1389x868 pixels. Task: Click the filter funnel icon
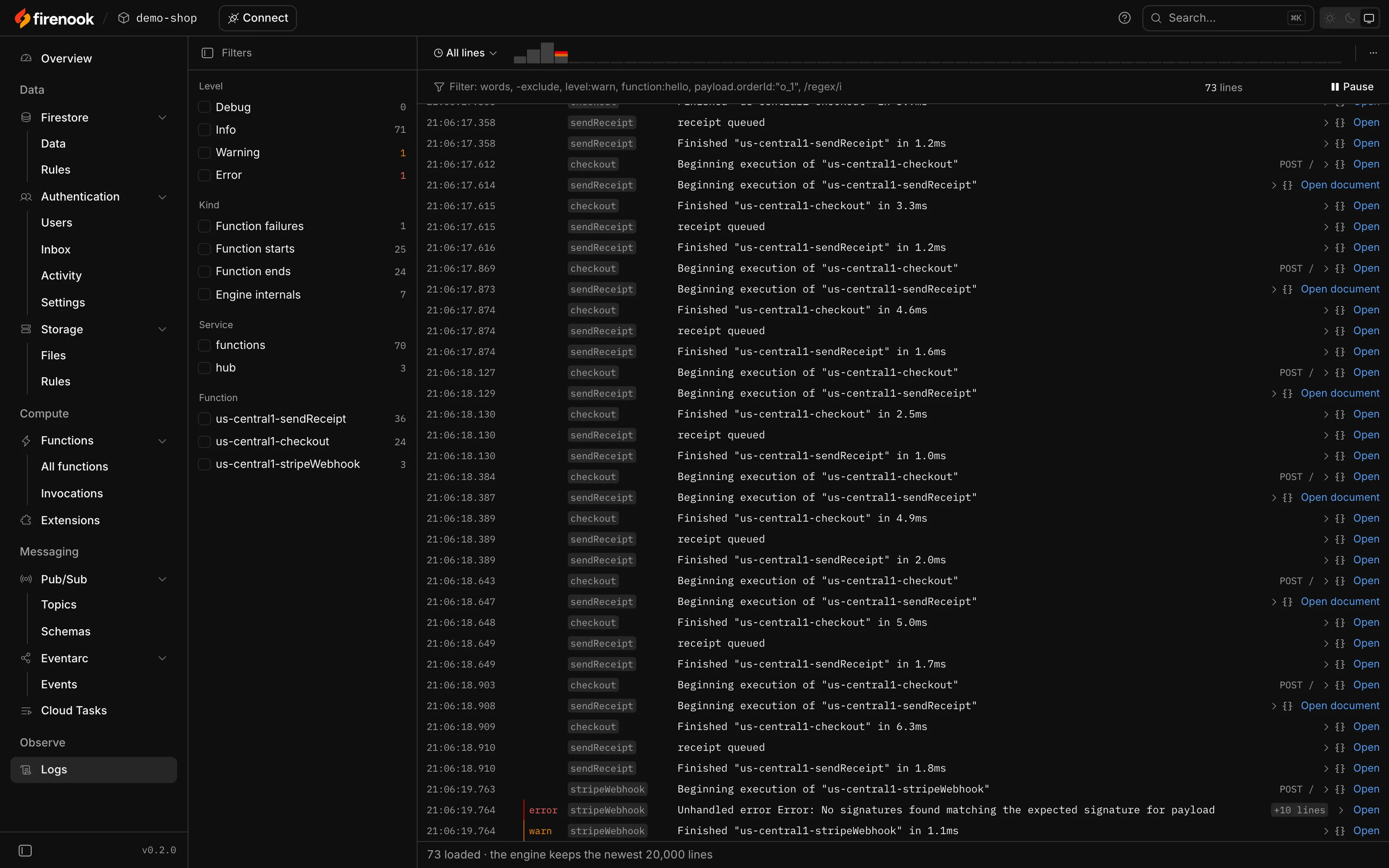click(x=439, y=87)
